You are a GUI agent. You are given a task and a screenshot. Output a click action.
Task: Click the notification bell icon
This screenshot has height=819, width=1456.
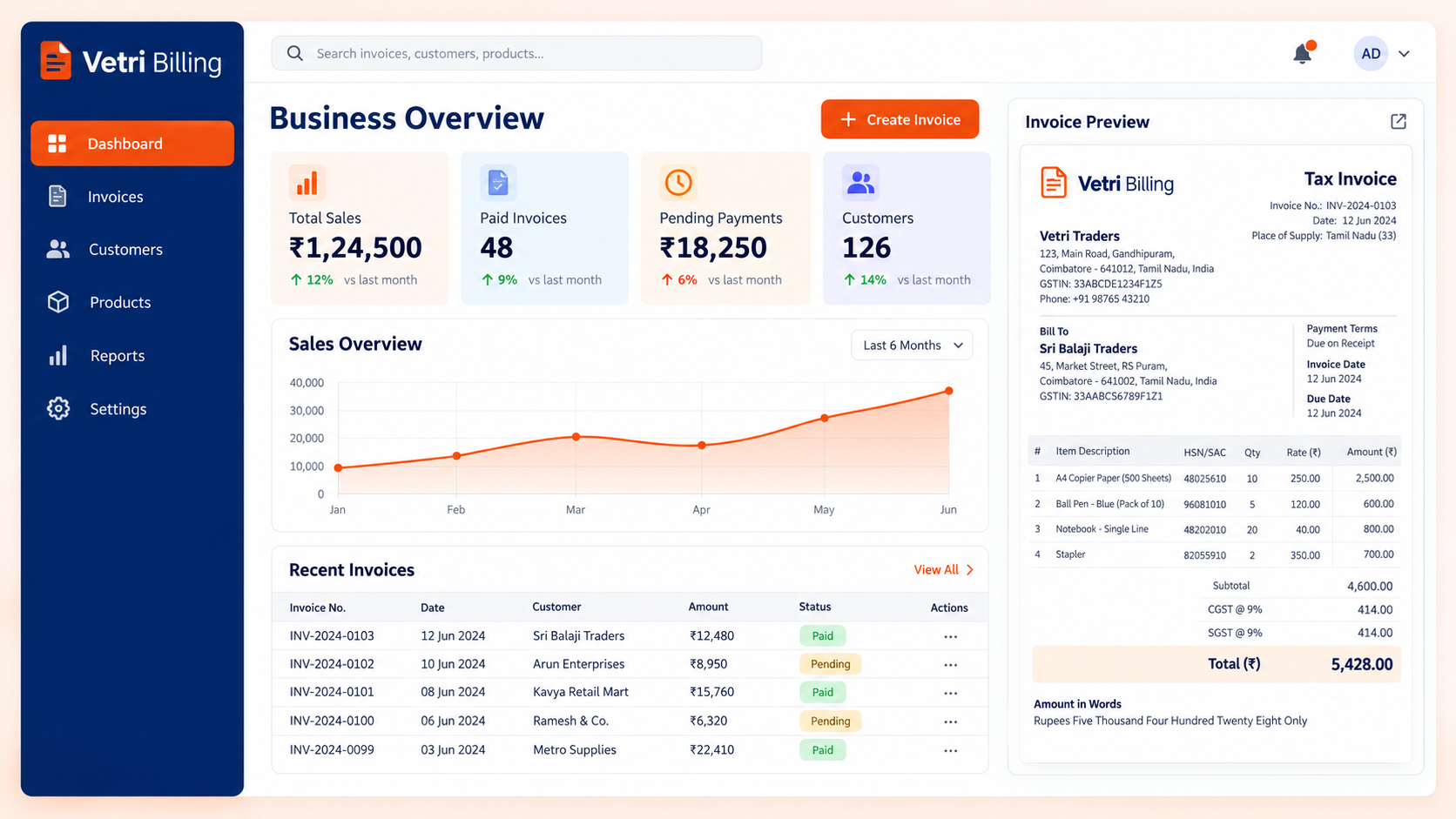pyautogui.click(x=1303, y=53)
